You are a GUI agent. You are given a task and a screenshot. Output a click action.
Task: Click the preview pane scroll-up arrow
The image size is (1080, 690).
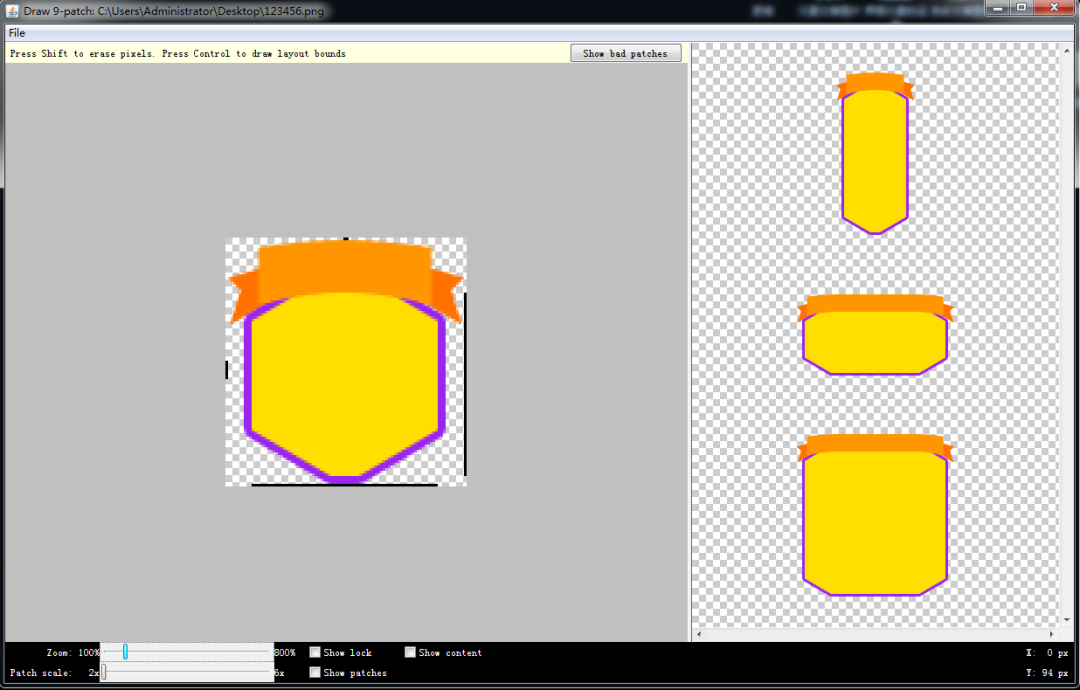point(1067,50)
